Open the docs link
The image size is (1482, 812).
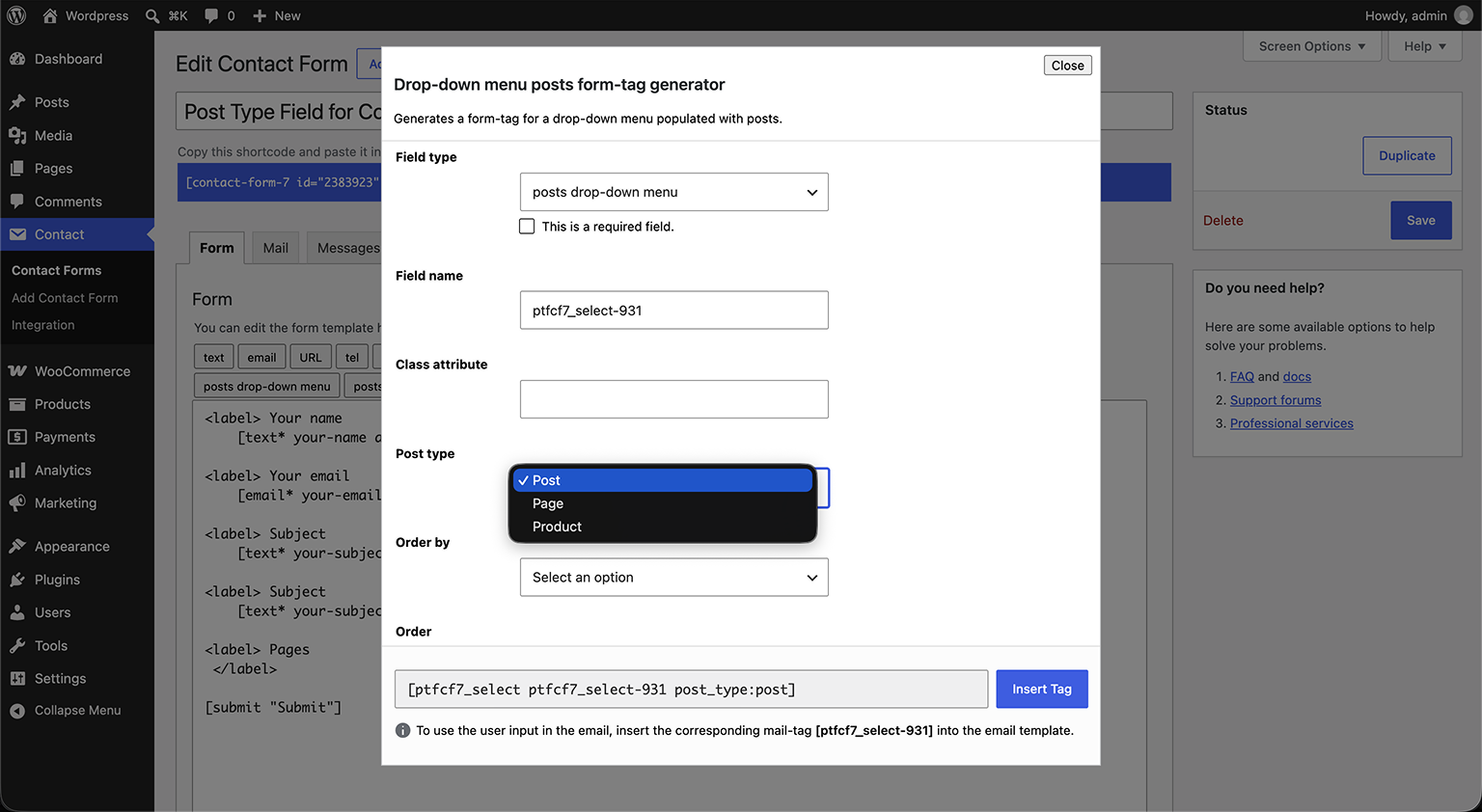click(x=1297, y=377)
